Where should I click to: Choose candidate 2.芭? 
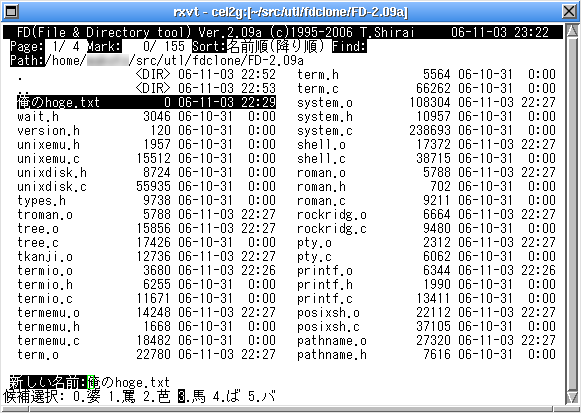pyautogui.click(x=157, y=396)
